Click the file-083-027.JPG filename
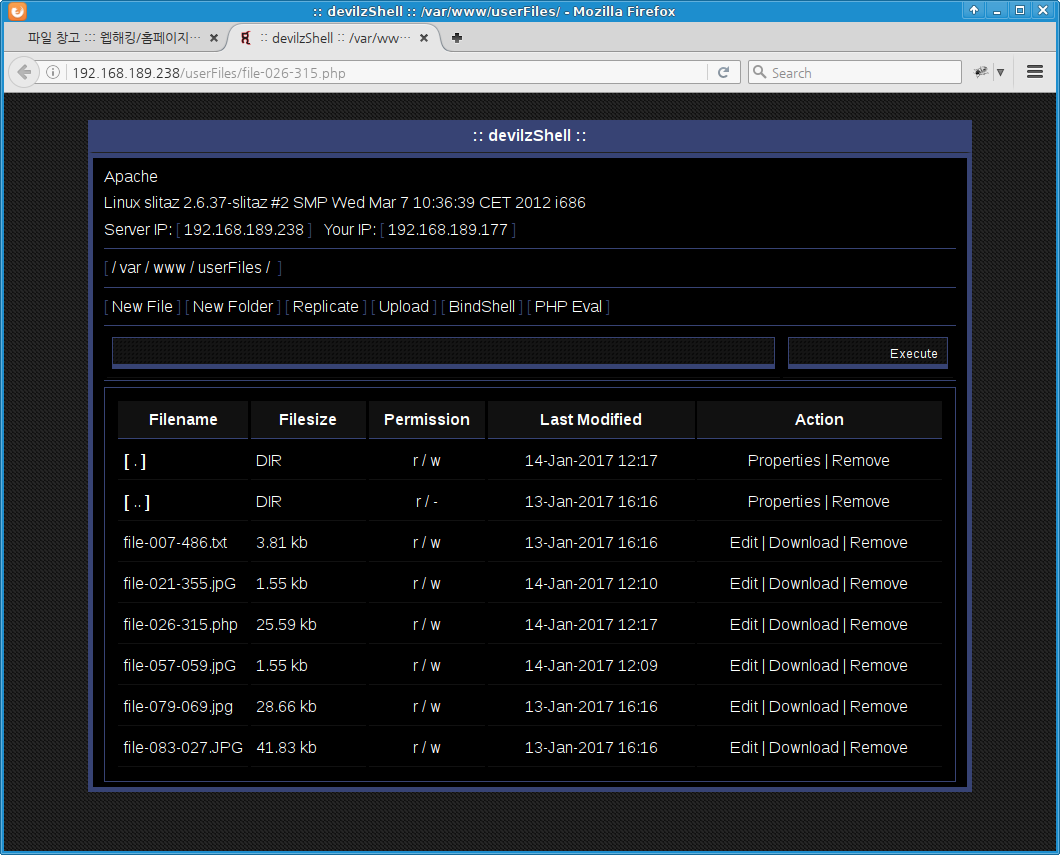This screenshot has width=1060, height=855. [x=183, y=748]
